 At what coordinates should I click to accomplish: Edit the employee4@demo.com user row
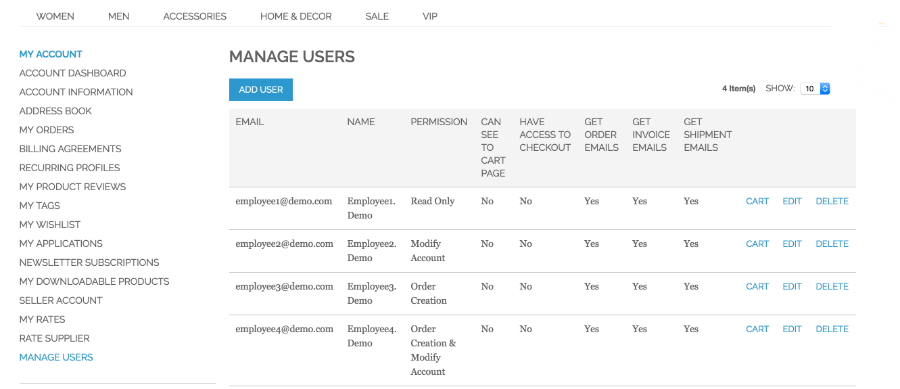click(792, 329)
